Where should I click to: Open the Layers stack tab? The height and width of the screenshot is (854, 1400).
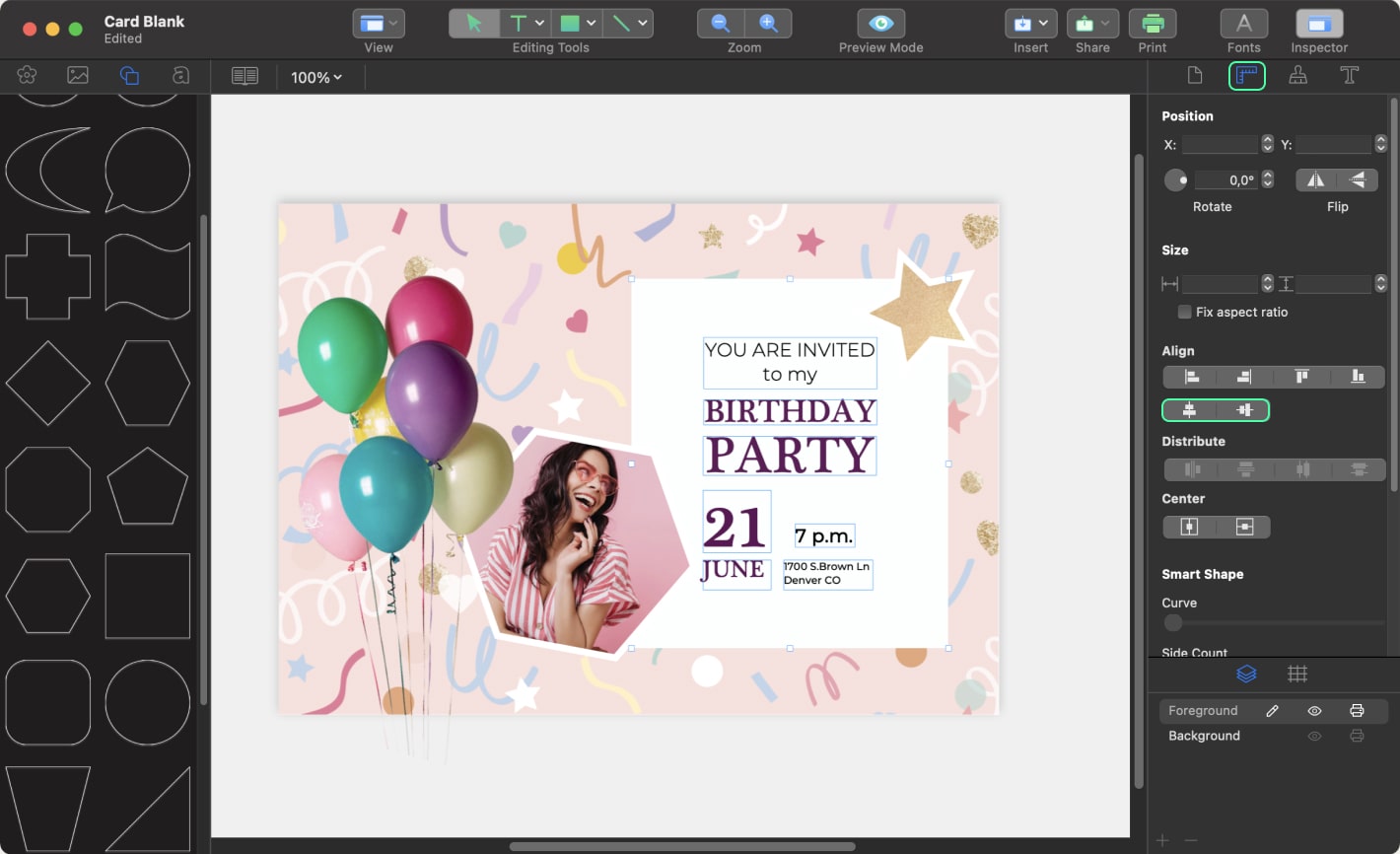pos(1246,674)
